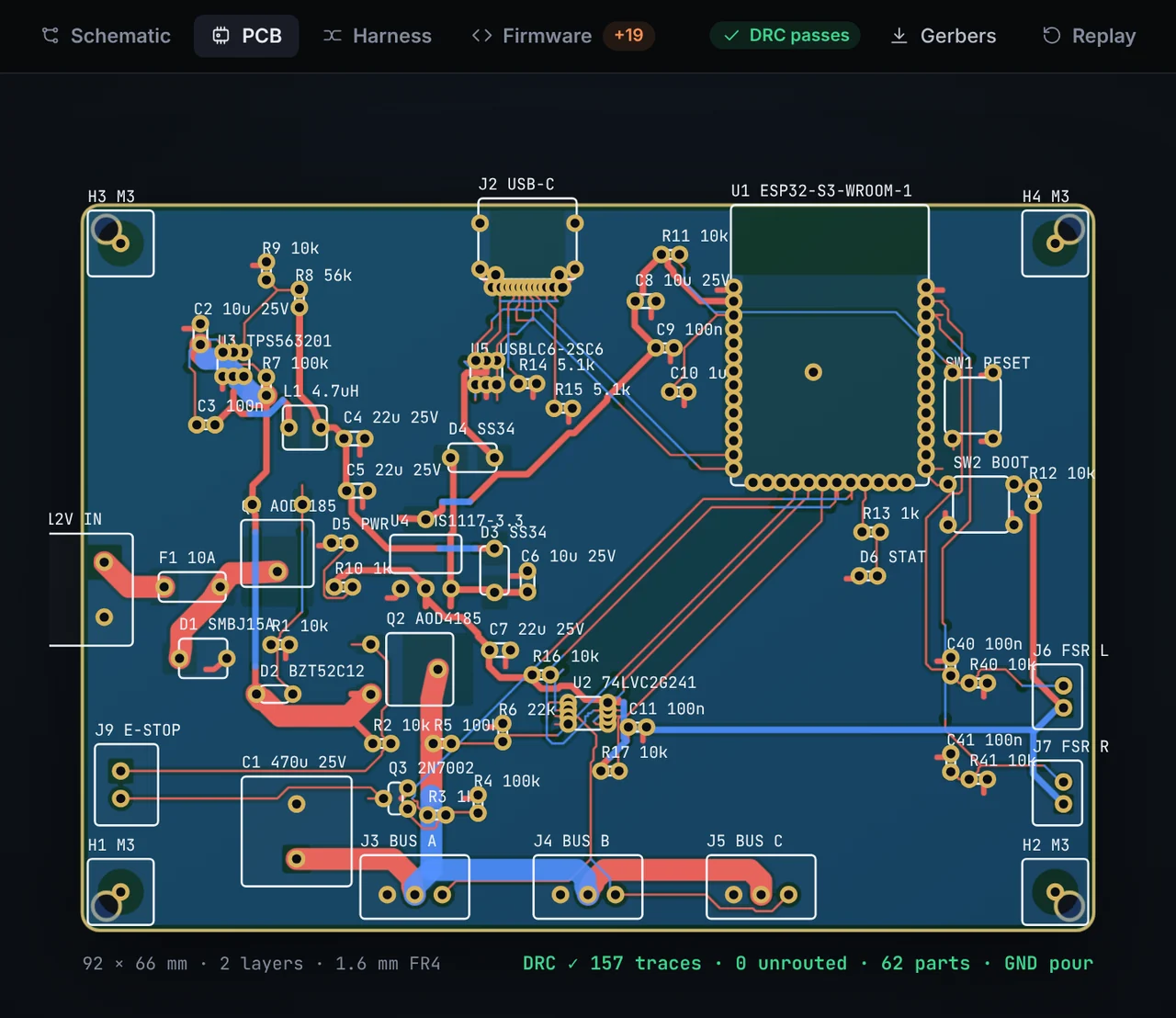Select the Q2 AOD4185 transistor footprint

point(420,670)
